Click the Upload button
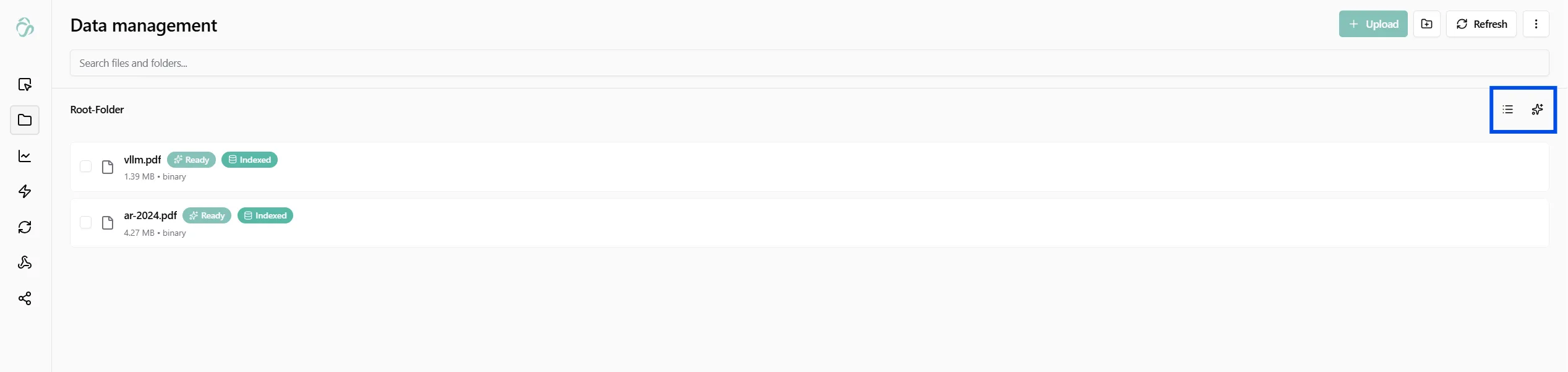 1373,24
